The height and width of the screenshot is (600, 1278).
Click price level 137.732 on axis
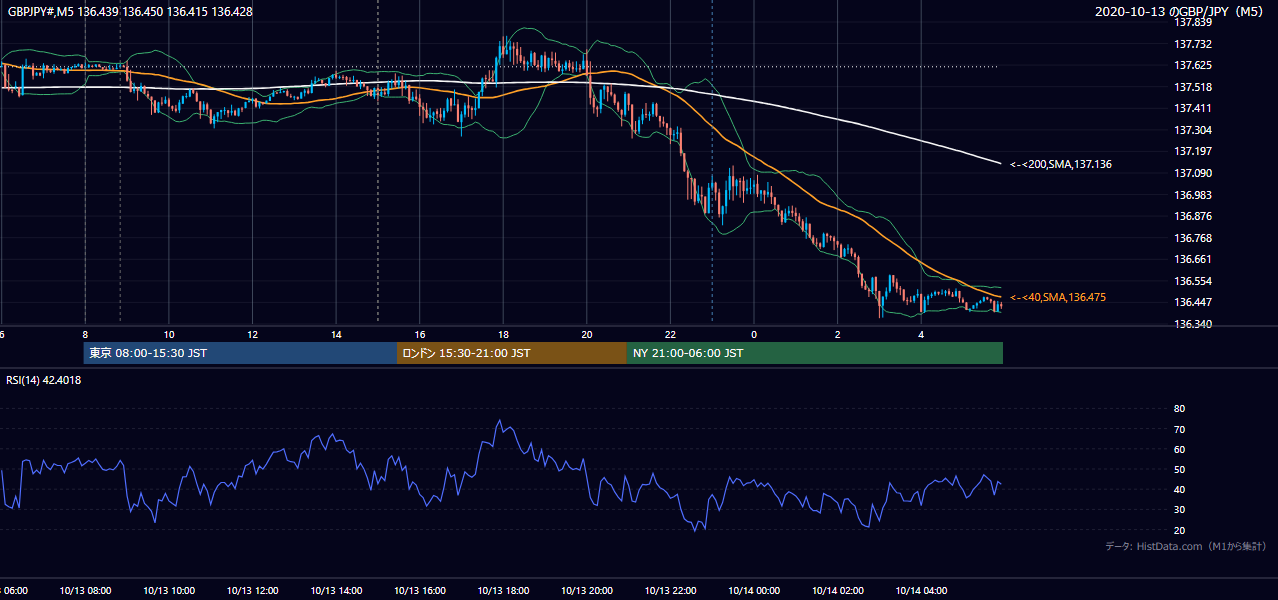point(1193,44)
